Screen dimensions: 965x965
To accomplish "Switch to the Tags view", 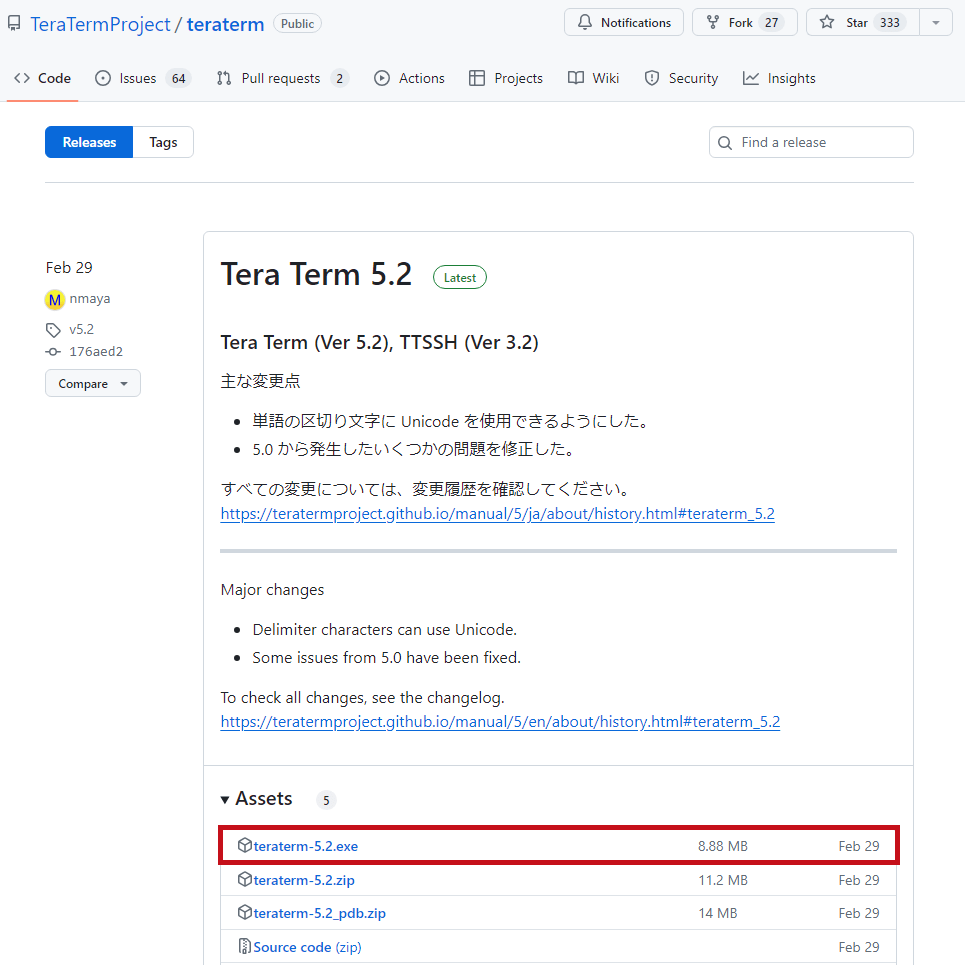I will (163, 142).
